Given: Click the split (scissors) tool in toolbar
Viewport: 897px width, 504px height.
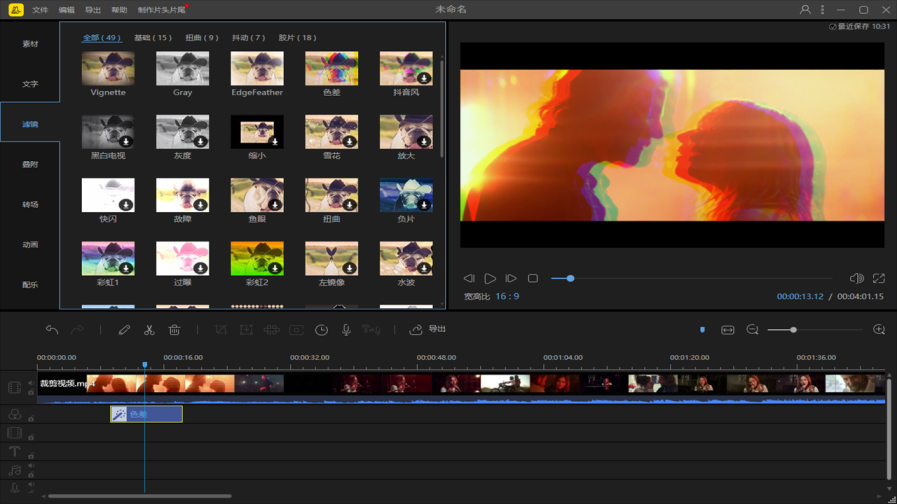Looking at the screenshot, I should (x=149, y=330).
